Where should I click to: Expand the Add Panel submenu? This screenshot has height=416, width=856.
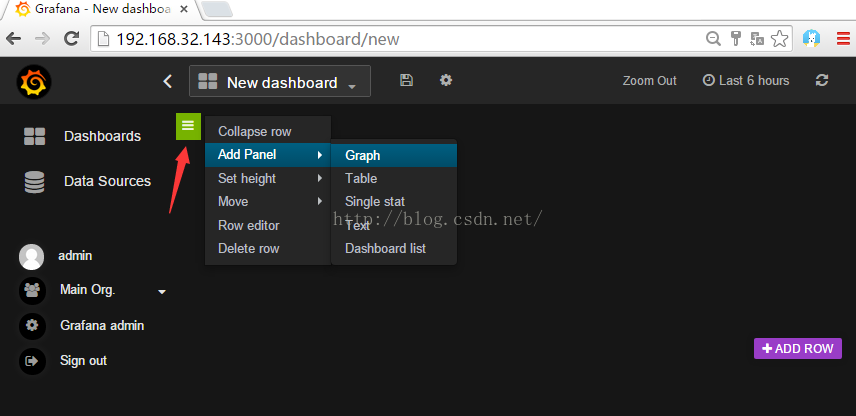click(x=268, y=154)
